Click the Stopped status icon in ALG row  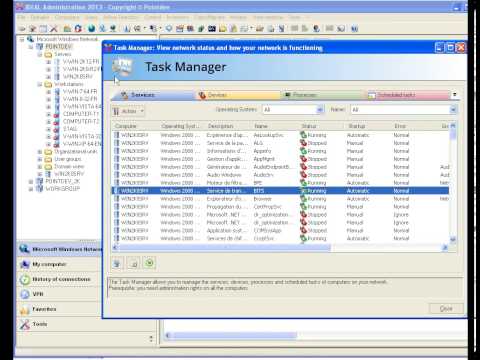point(303,143)
